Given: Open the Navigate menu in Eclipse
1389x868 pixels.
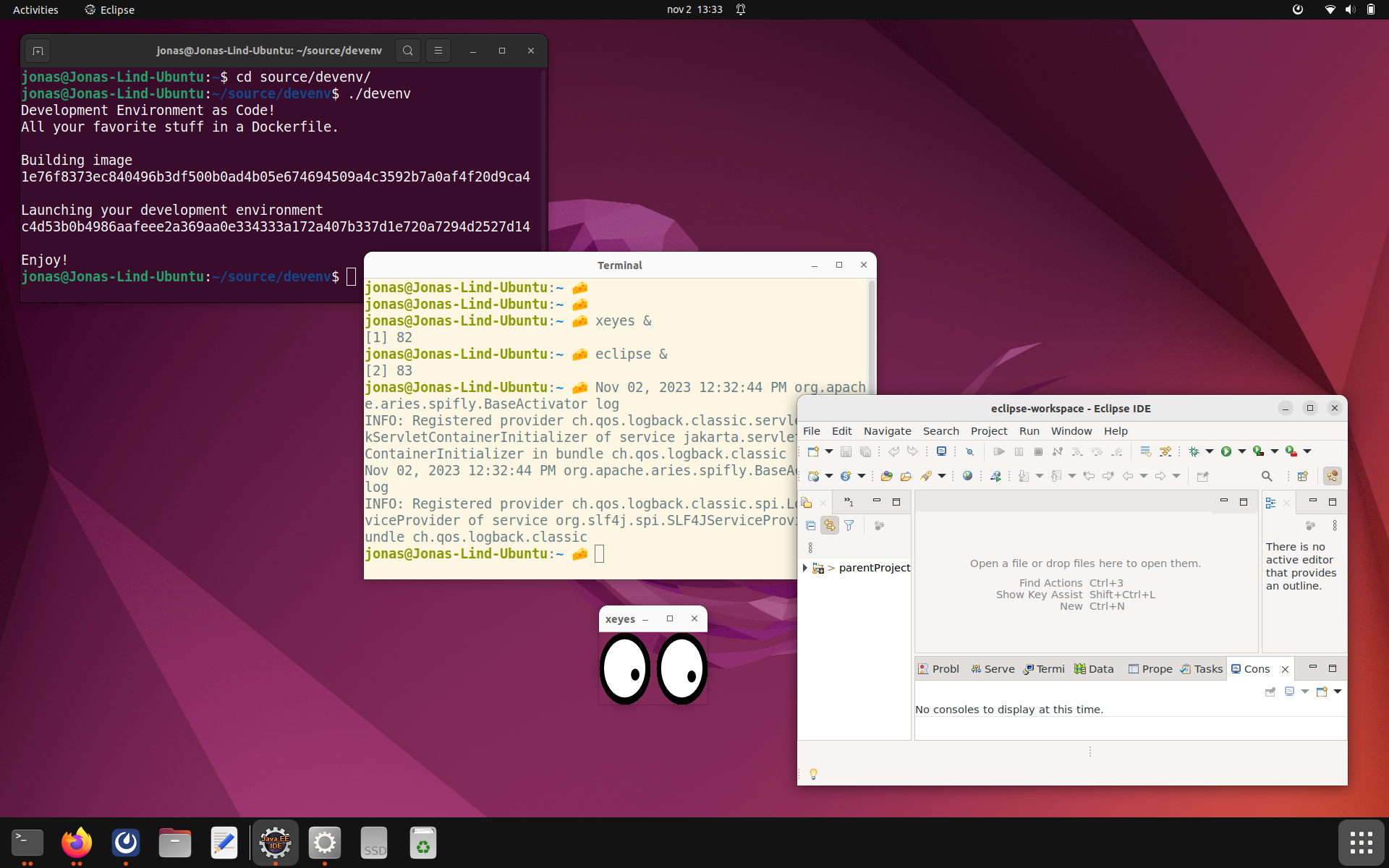Looking at the screenshot, I should click(x=887, y=431).
